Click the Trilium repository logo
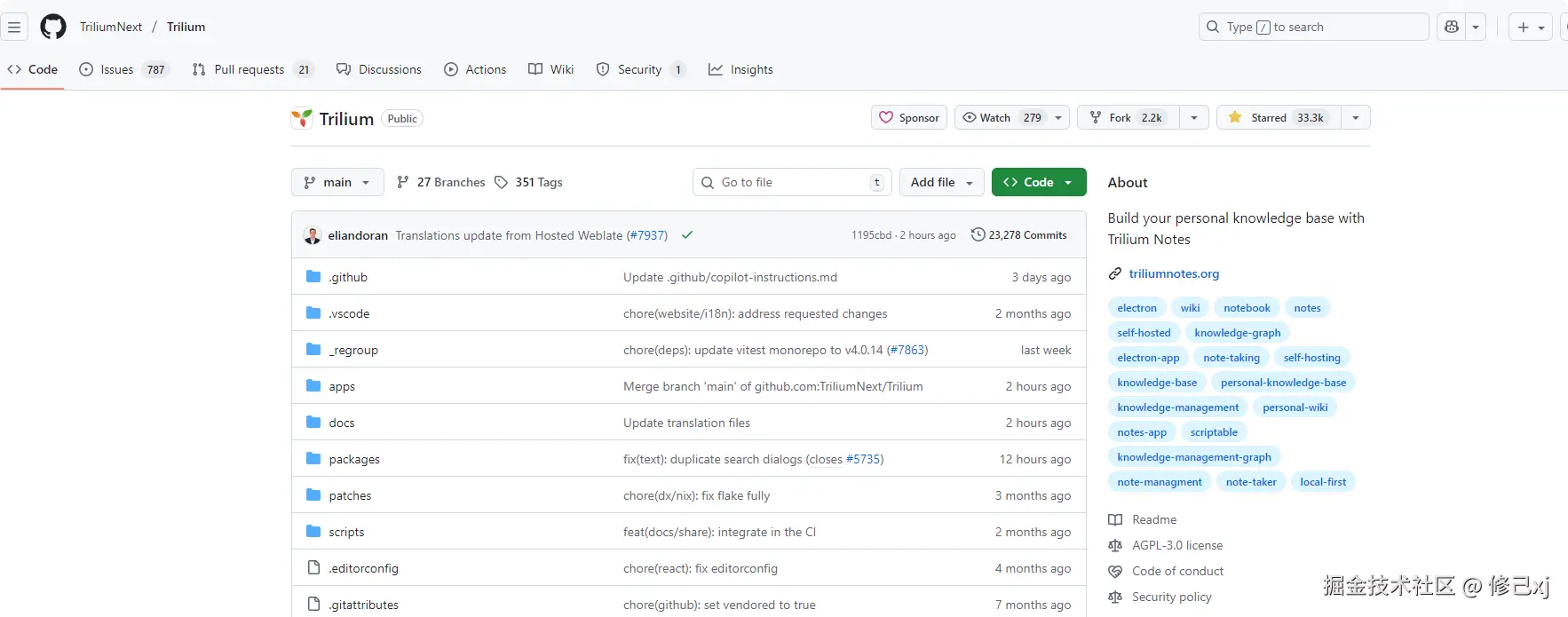The height and width of the screenshot is (617, 1568). coord(302,118)
